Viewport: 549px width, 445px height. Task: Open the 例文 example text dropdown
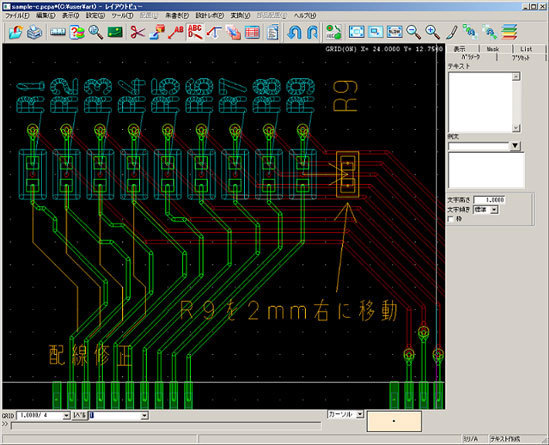tap(515, 146)
